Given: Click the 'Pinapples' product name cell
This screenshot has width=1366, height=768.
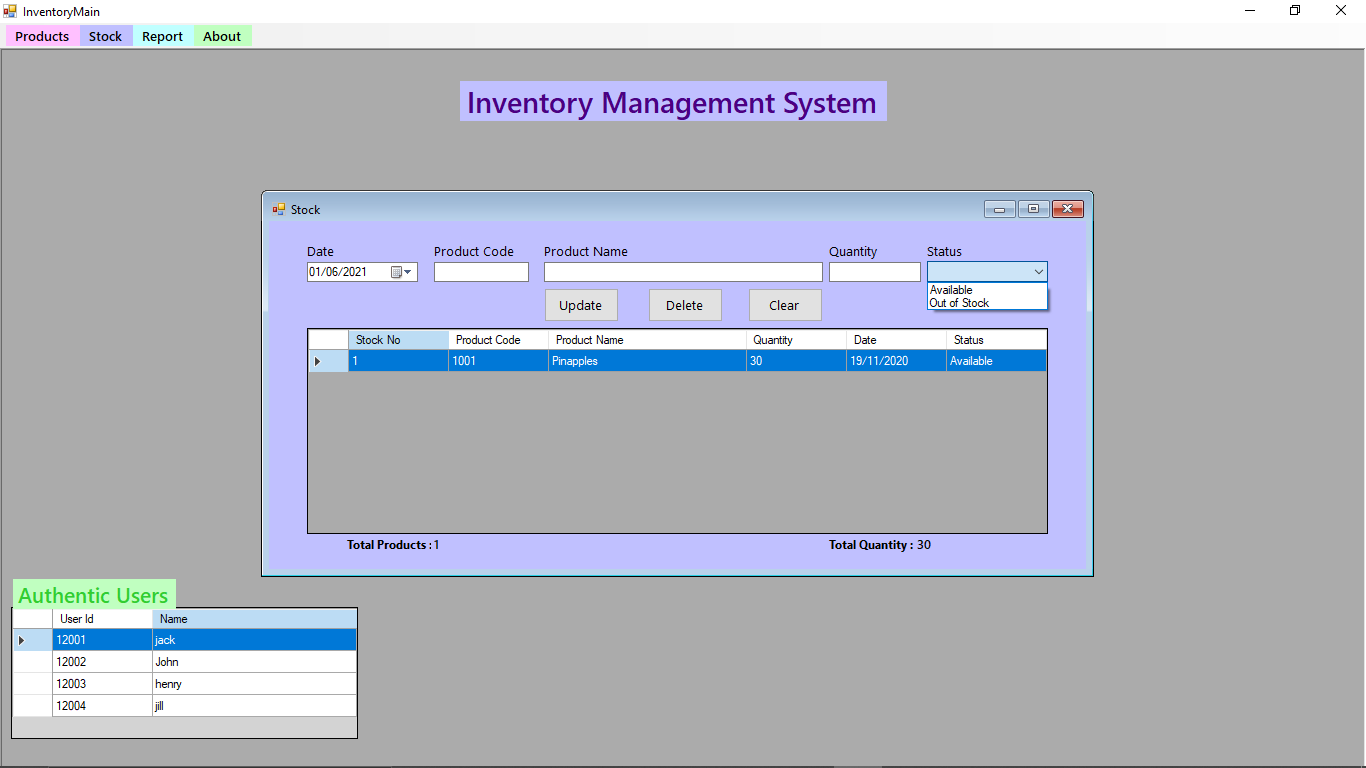Looking at the screenshot, I should (x=647, y=361).
